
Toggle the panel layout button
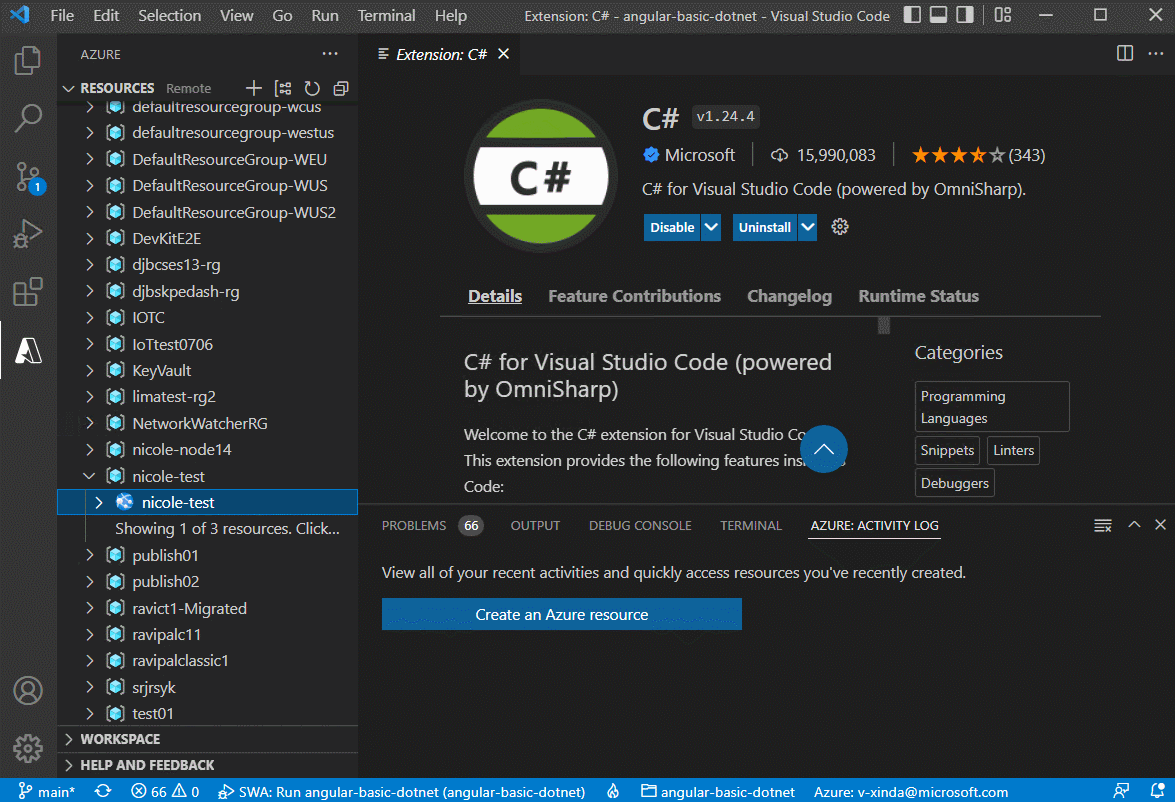point(938,15)
